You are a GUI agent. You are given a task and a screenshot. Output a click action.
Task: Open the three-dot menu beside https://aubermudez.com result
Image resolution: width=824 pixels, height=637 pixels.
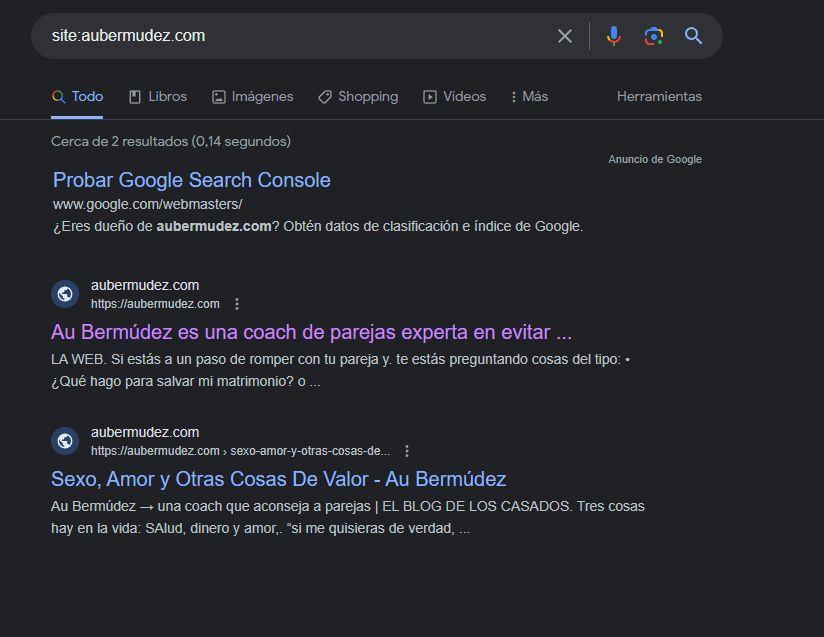pyautogui.click(x=237, y=304)
